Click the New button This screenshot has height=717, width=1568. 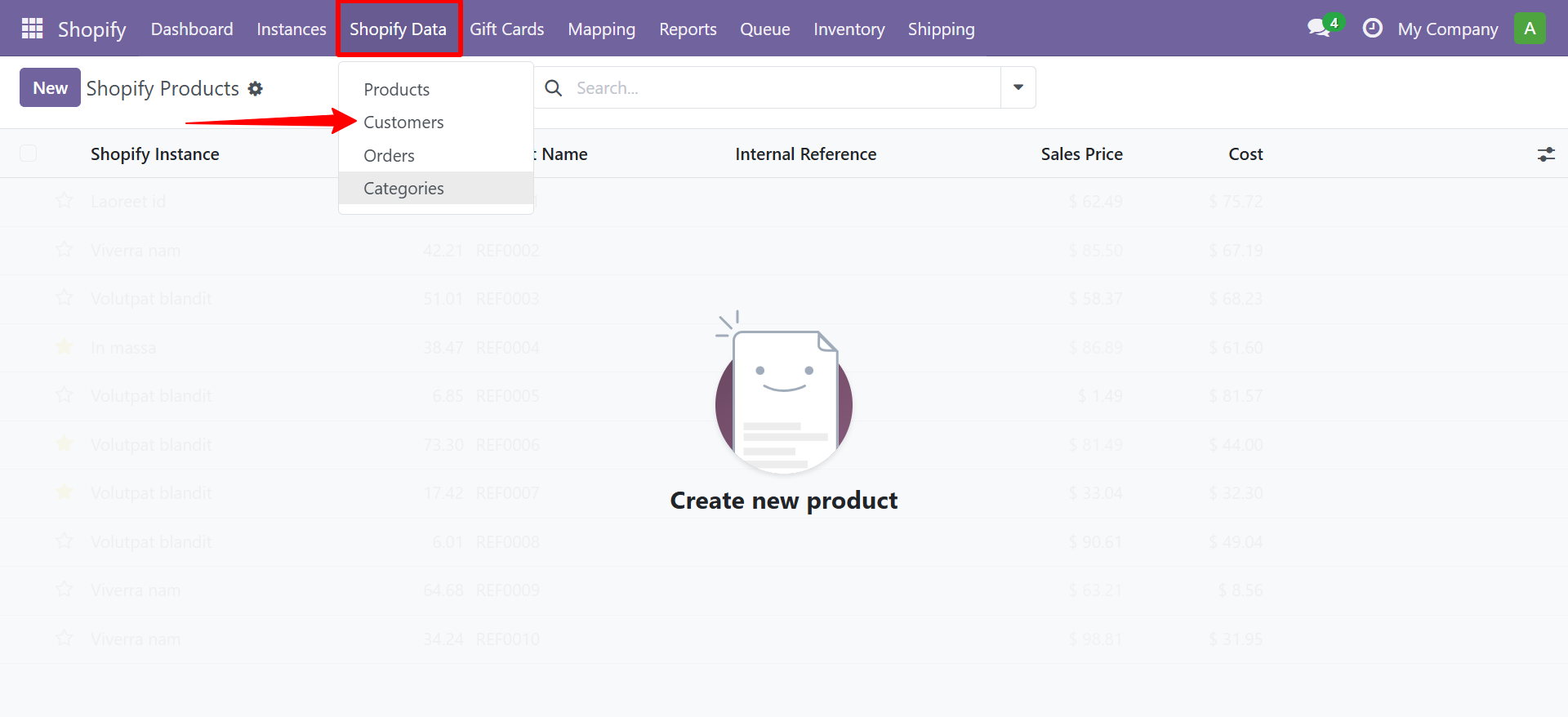[50, 87]
